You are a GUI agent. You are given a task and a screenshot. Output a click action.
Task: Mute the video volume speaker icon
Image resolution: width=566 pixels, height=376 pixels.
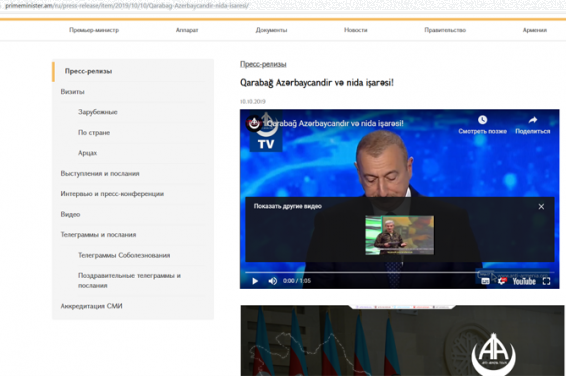coord(273,281)
